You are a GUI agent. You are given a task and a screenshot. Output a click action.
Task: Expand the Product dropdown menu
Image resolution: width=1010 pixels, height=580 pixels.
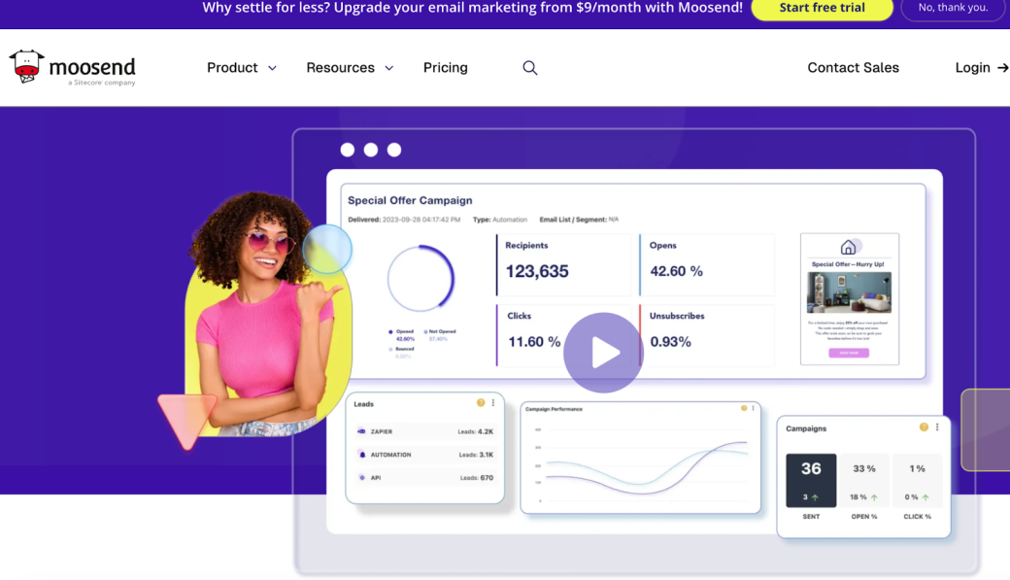pos(241,68)
